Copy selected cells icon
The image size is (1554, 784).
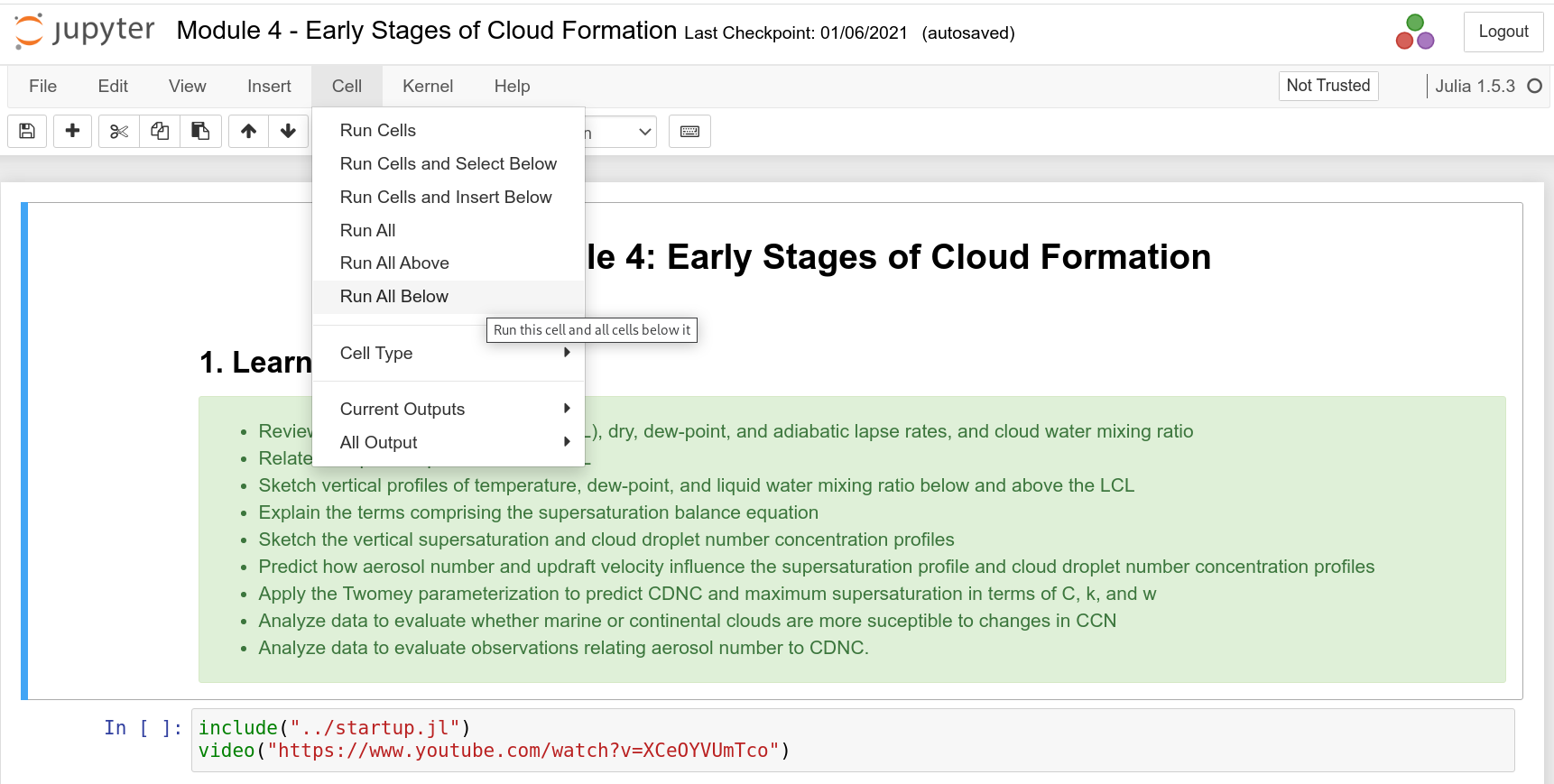pos(160,132)
